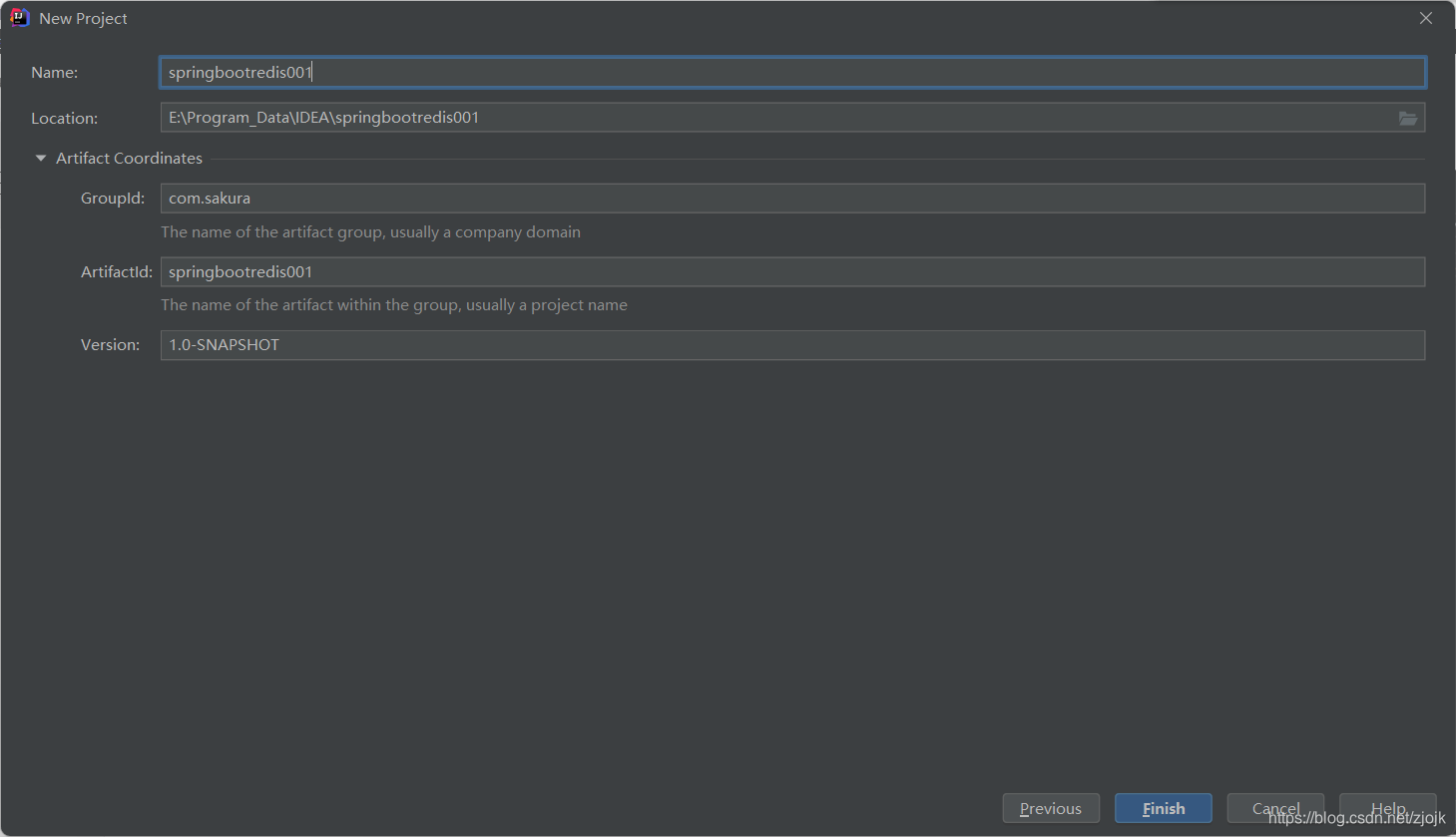
Task: Select the 'Artifact Coordinates' heading text
Action: tap(129, 159)
